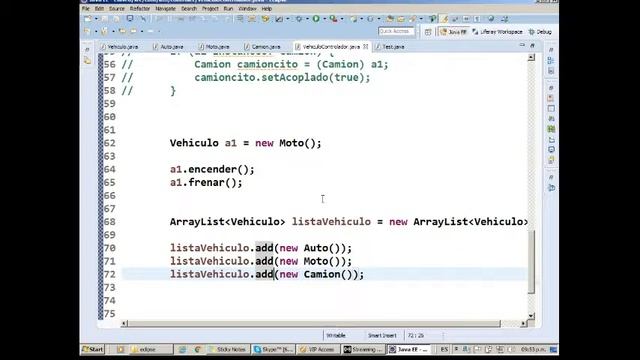
Task: Click the green Run button in toolbar
Action: click(x=316, y=19)
